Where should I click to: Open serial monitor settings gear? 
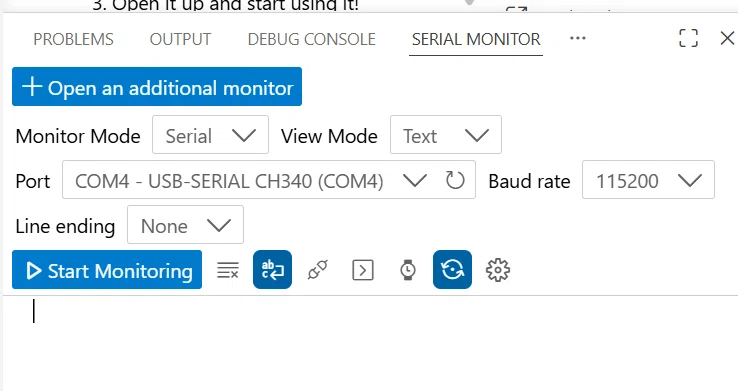click(497, 270)
